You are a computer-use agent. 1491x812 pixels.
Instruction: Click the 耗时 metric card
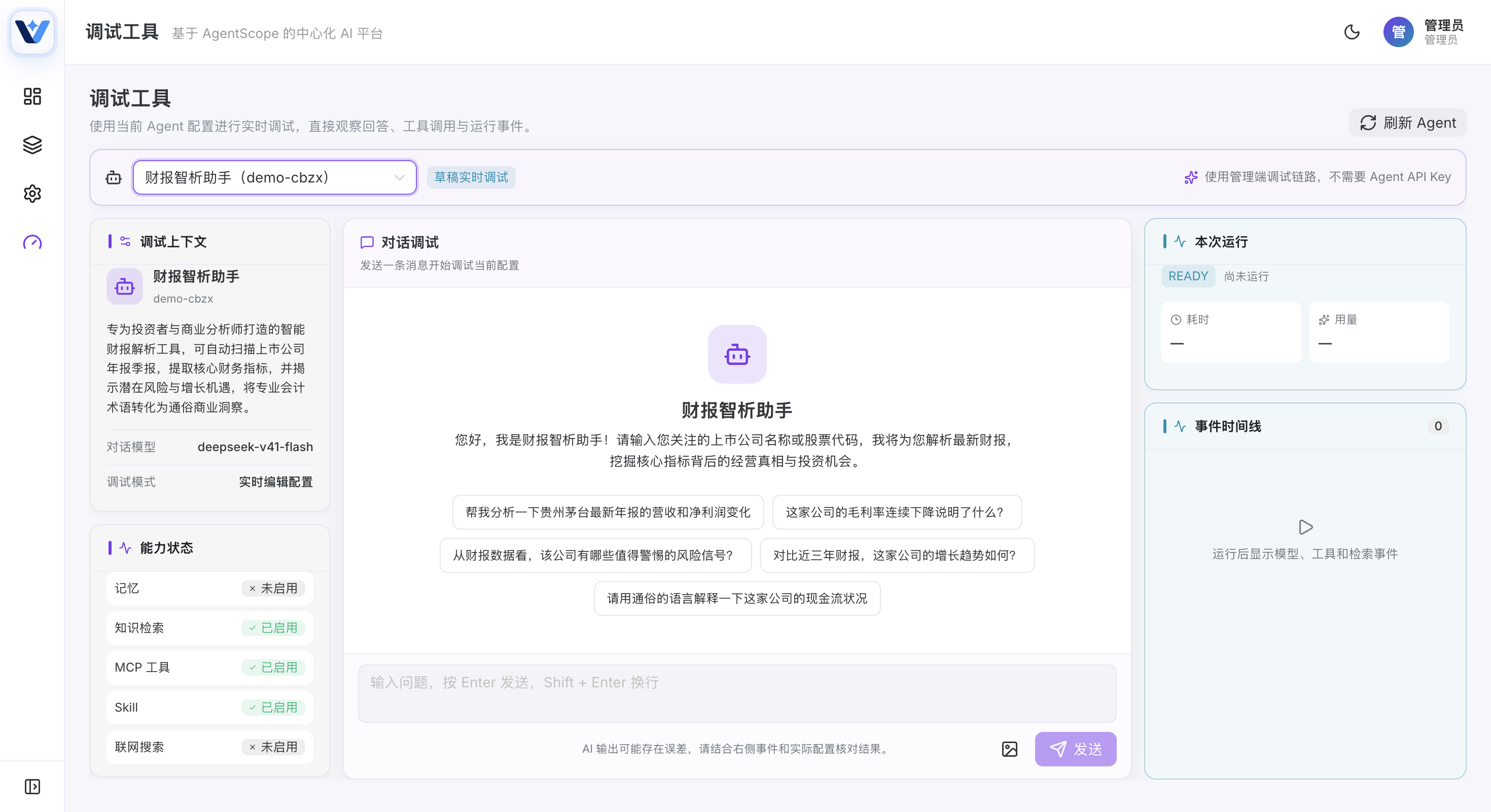(1230, 332)
